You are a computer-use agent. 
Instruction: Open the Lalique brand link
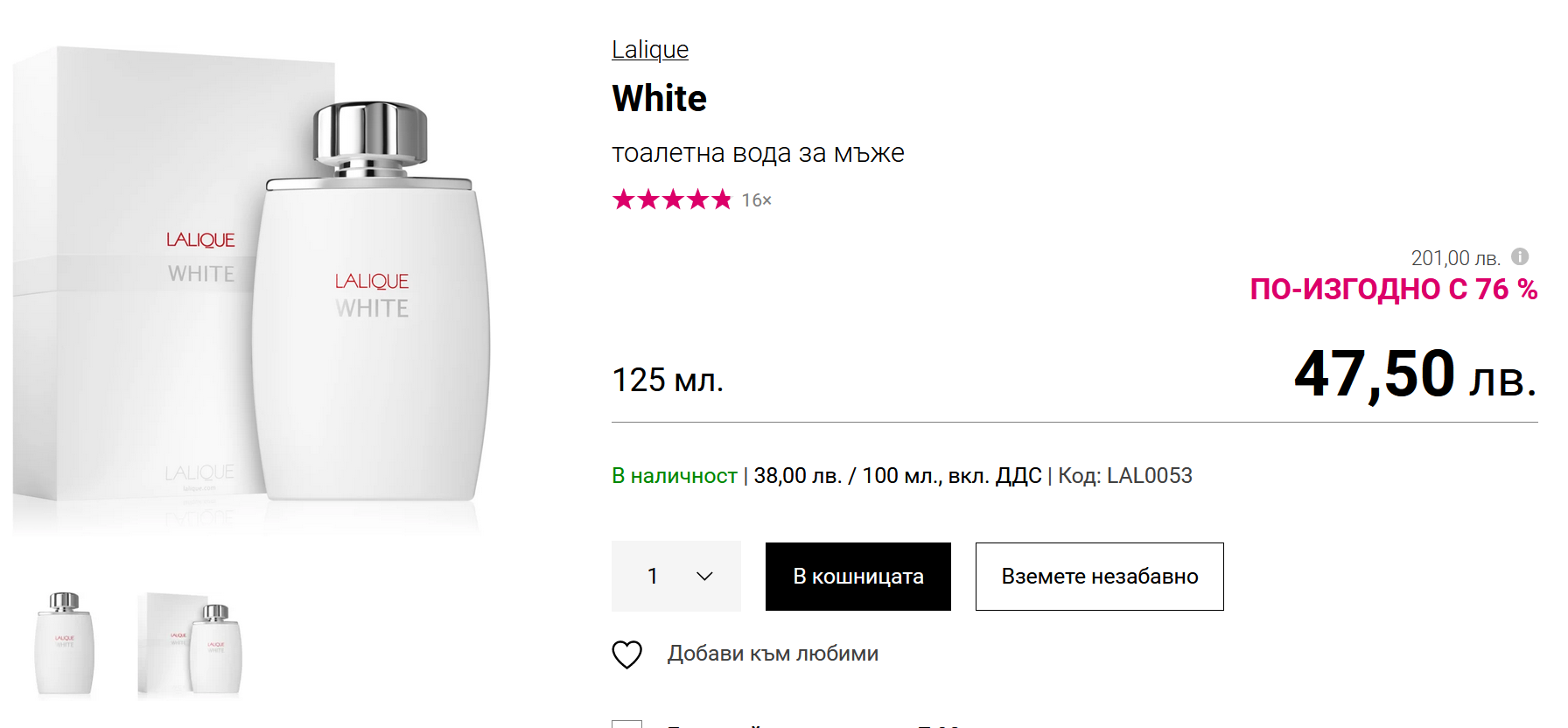[649, 49]
